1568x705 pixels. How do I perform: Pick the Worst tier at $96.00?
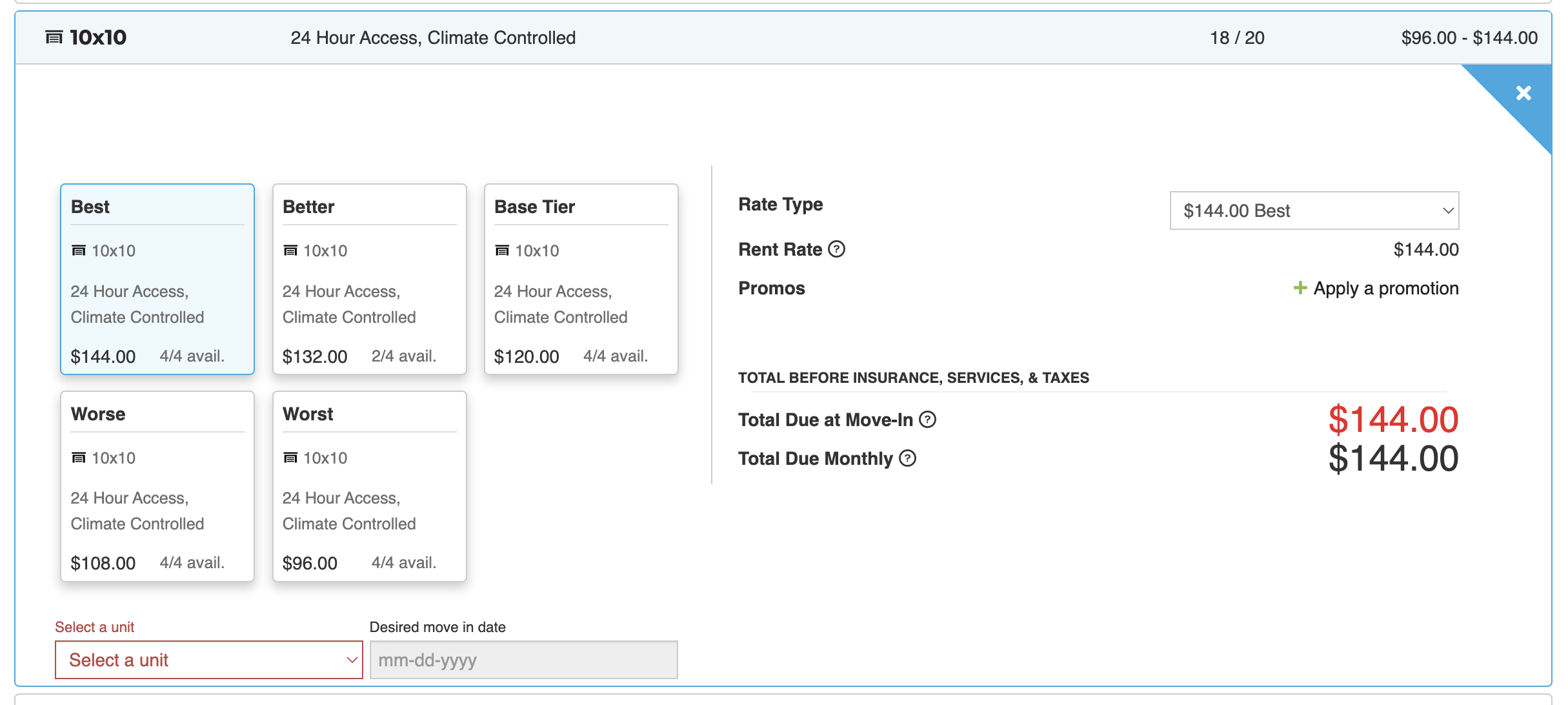point(369,486)
